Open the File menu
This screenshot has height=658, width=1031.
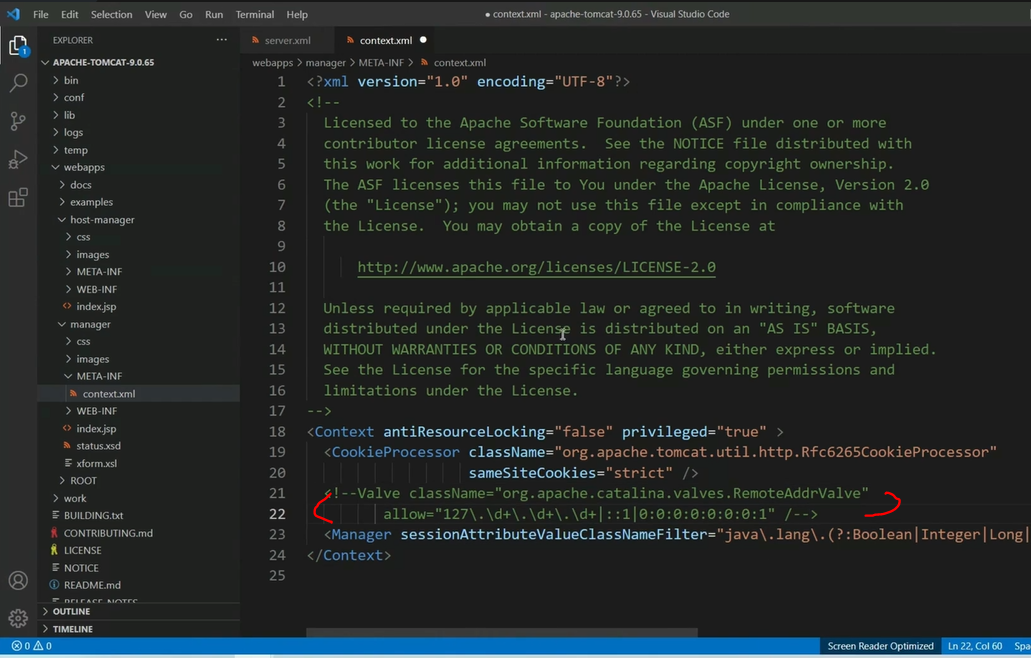click(41, 14)
